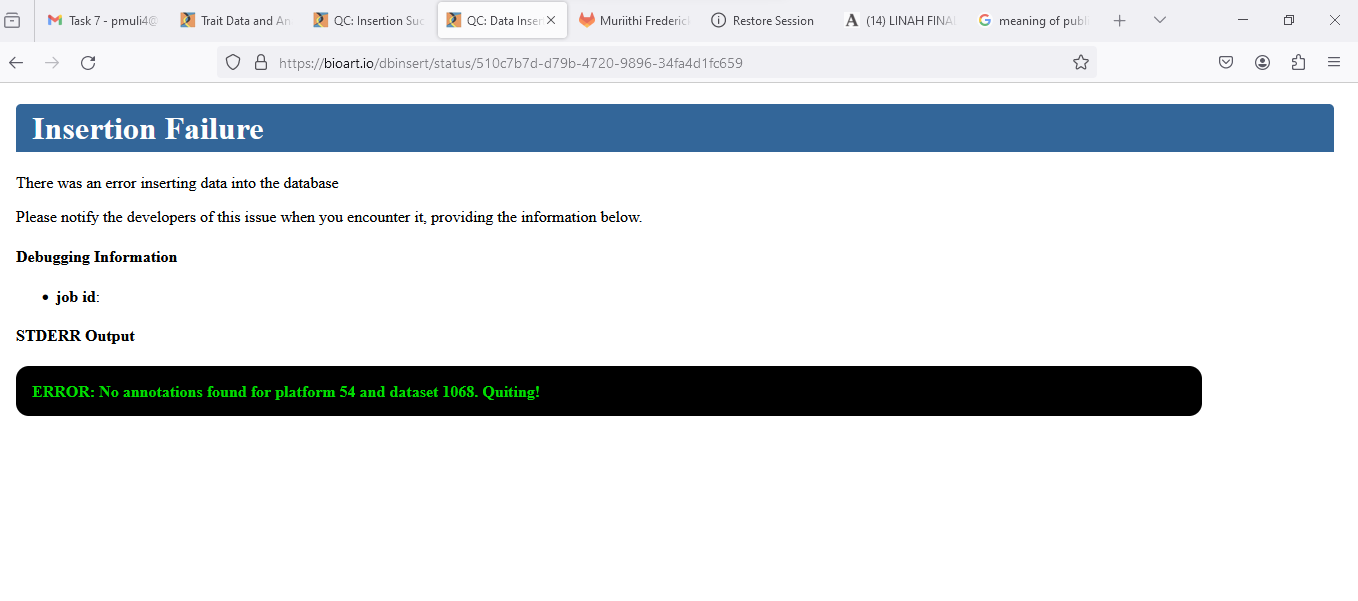
Task: Open the Firefox hamburger application menu
Action: point(1334,63)
